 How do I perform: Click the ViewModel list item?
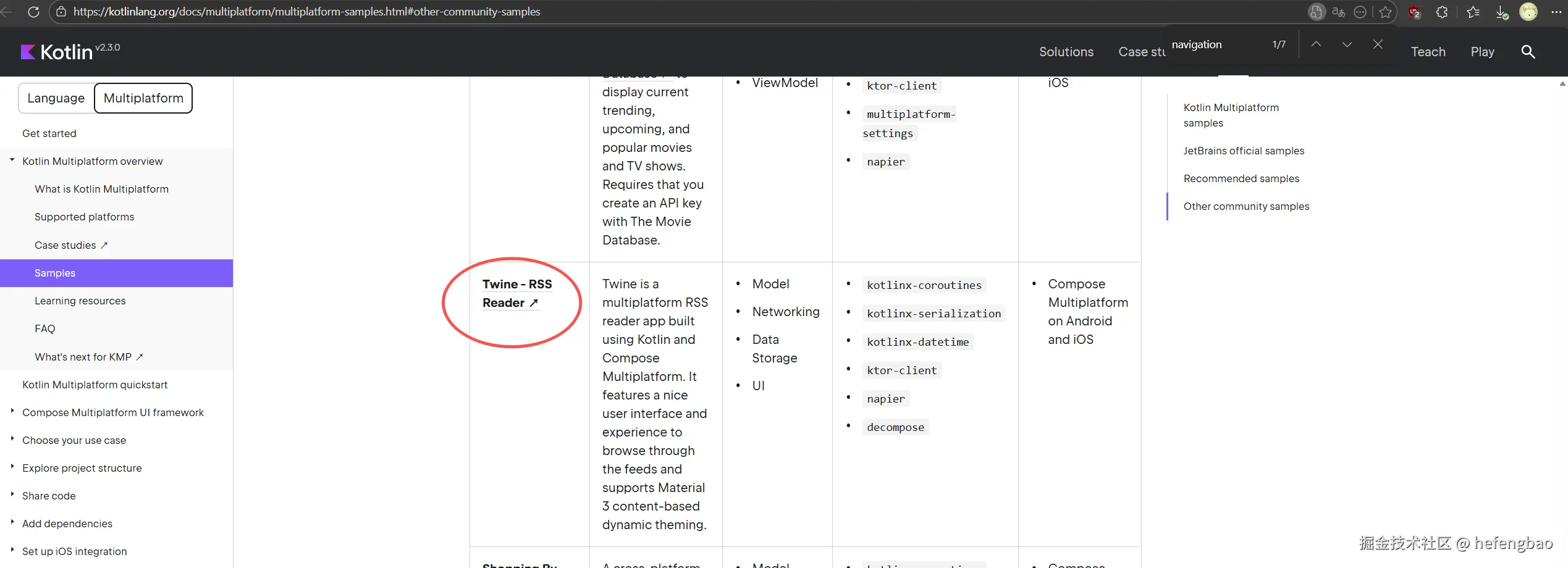pyautogui.click(x=785, y=83)
